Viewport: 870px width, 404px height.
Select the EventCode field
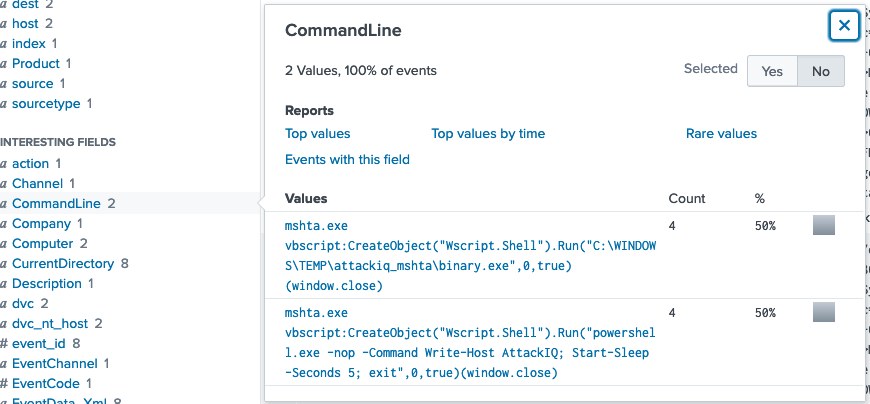tap(45, 383)
